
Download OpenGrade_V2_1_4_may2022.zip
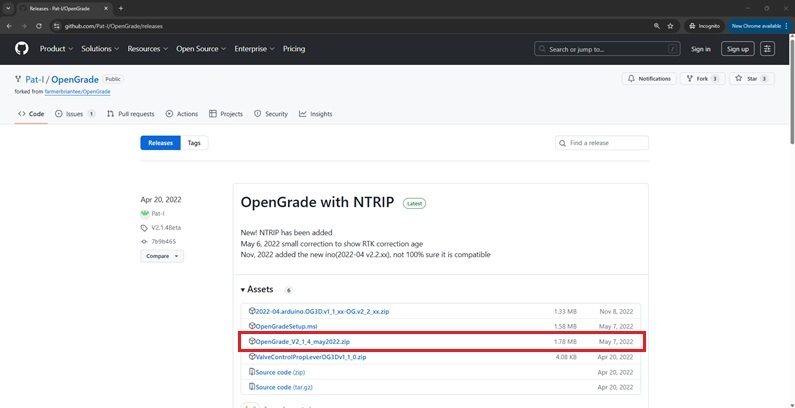click(302, 341)
